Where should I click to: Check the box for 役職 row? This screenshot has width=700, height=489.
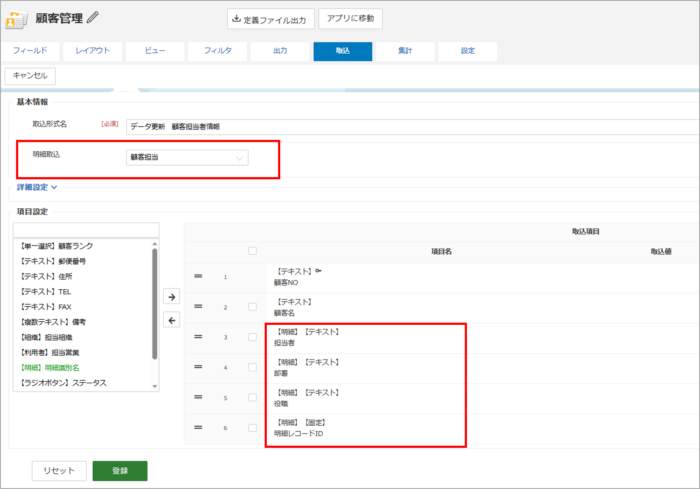[x=252, y=397]
